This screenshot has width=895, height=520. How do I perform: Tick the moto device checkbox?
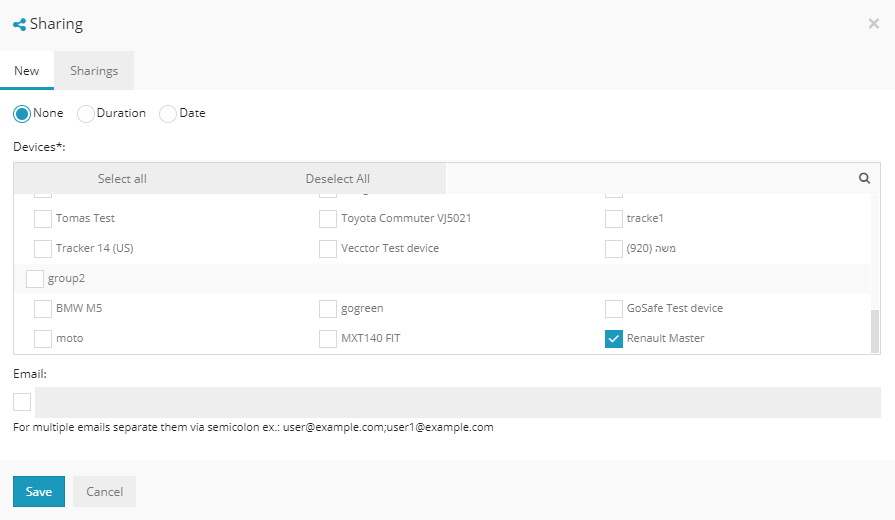pos(43,339)
